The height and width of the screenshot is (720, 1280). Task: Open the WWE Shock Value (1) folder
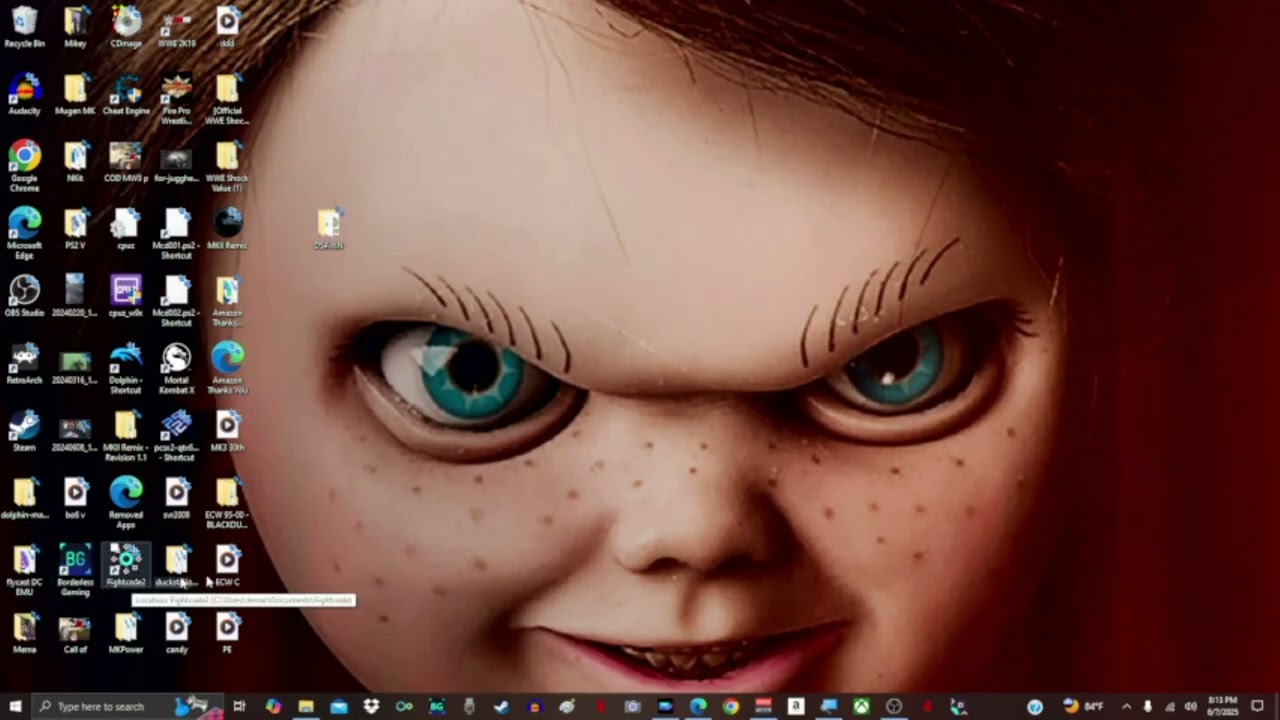[x=228, y=166]
